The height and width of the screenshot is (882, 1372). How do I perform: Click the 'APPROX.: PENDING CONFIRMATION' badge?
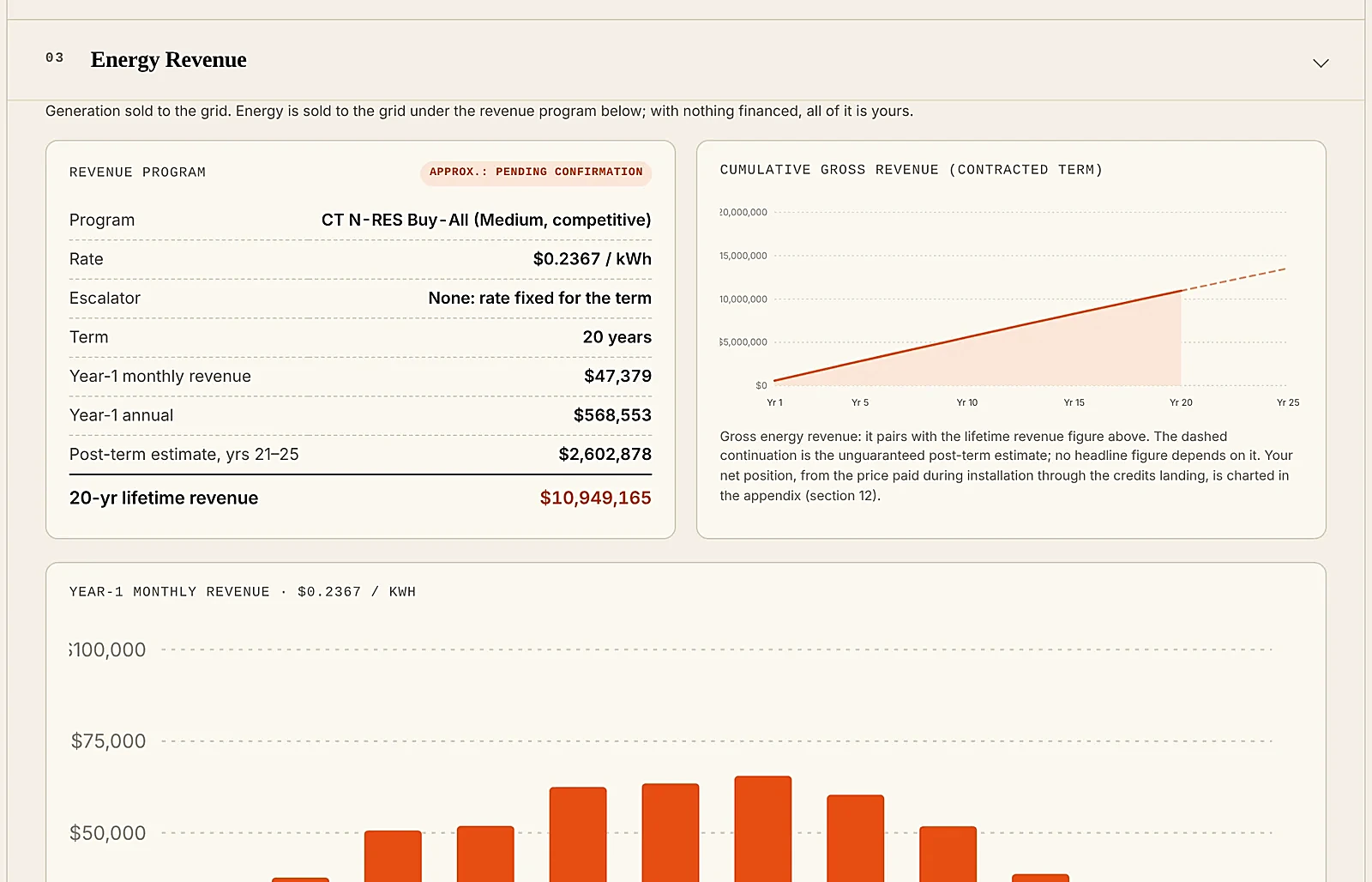[536, 172]
